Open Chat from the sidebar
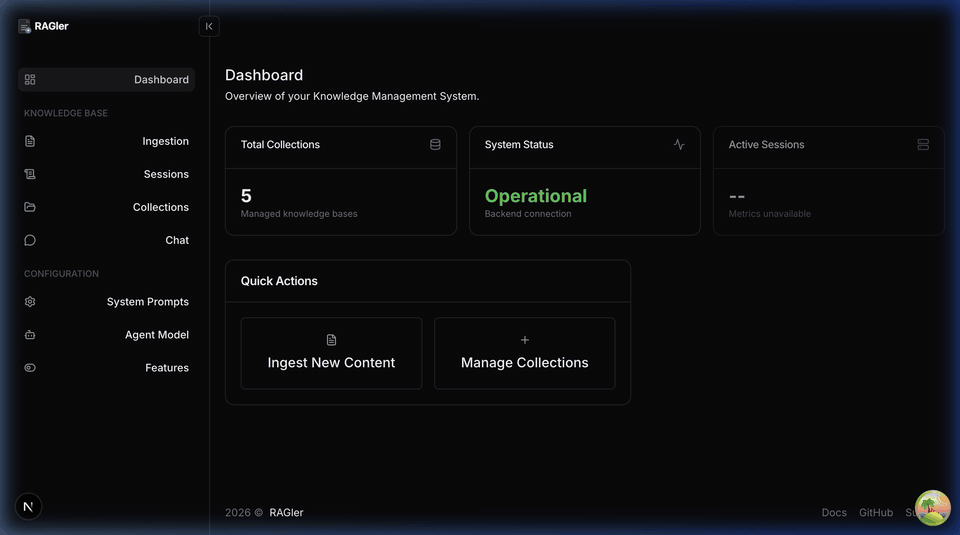This screenshot has height=535, width=960. pos(107,241)
